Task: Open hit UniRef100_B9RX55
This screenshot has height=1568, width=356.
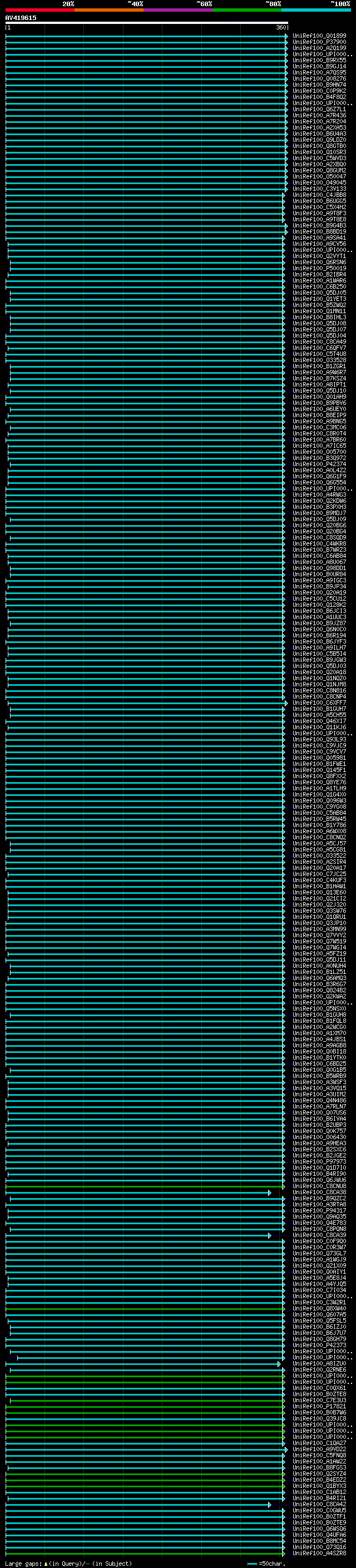Action: click(319, 60)
